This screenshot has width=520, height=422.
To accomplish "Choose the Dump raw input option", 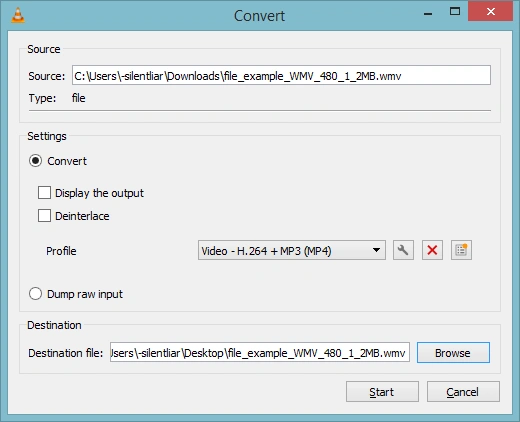I will [35, 294].
